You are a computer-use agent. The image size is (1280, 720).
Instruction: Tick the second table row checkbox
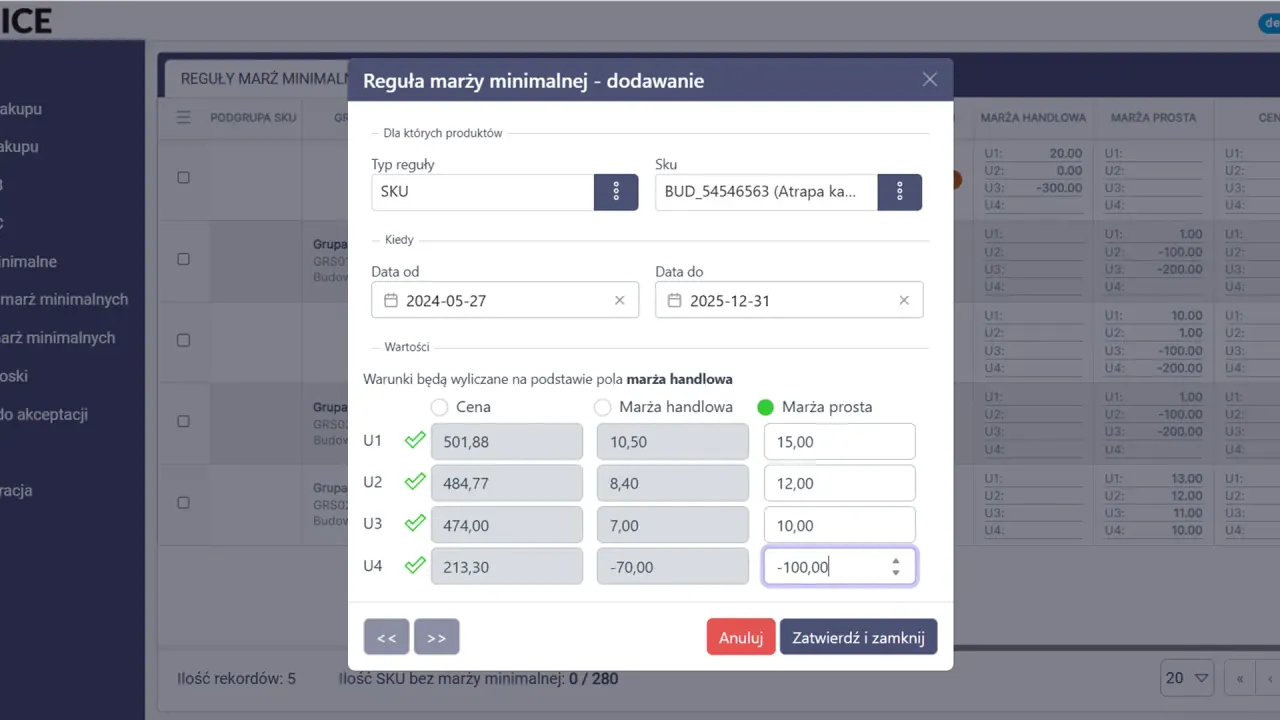(x=183, y=259)
